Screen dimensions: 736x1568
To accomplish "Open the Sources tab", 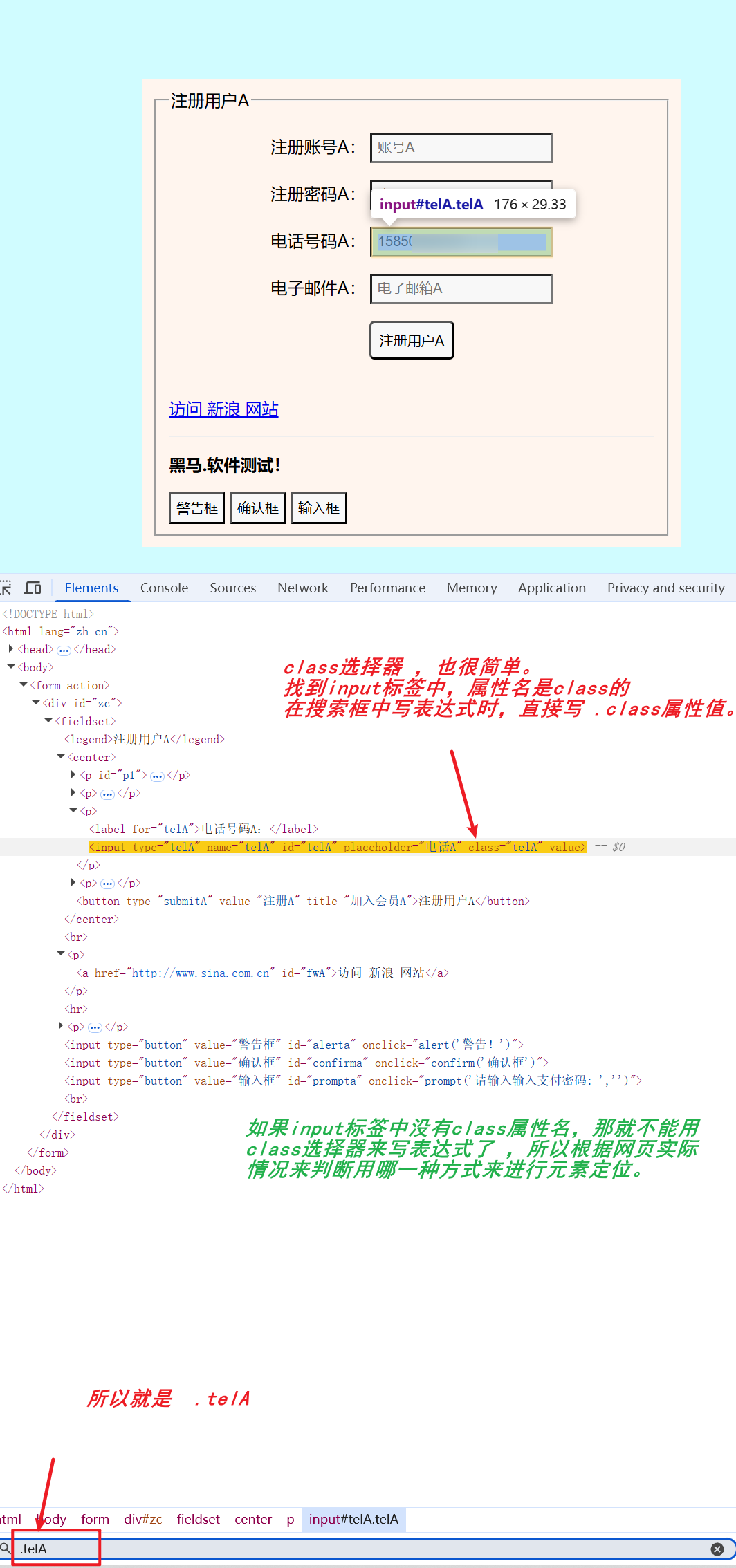I will 233,588.
